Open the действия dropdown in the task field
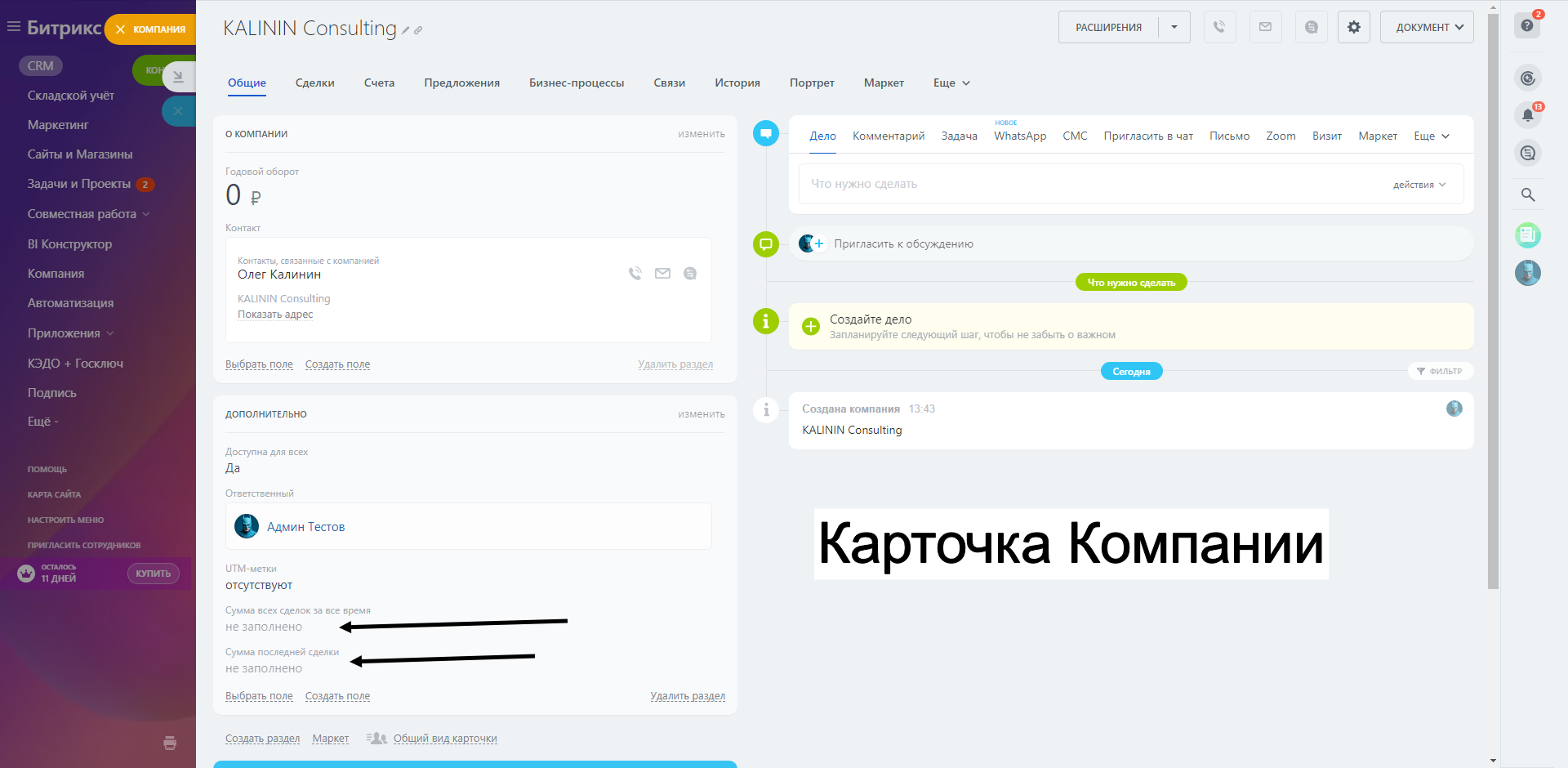This screenshot has height=768, width=1568. click(x=1419, y=185)
